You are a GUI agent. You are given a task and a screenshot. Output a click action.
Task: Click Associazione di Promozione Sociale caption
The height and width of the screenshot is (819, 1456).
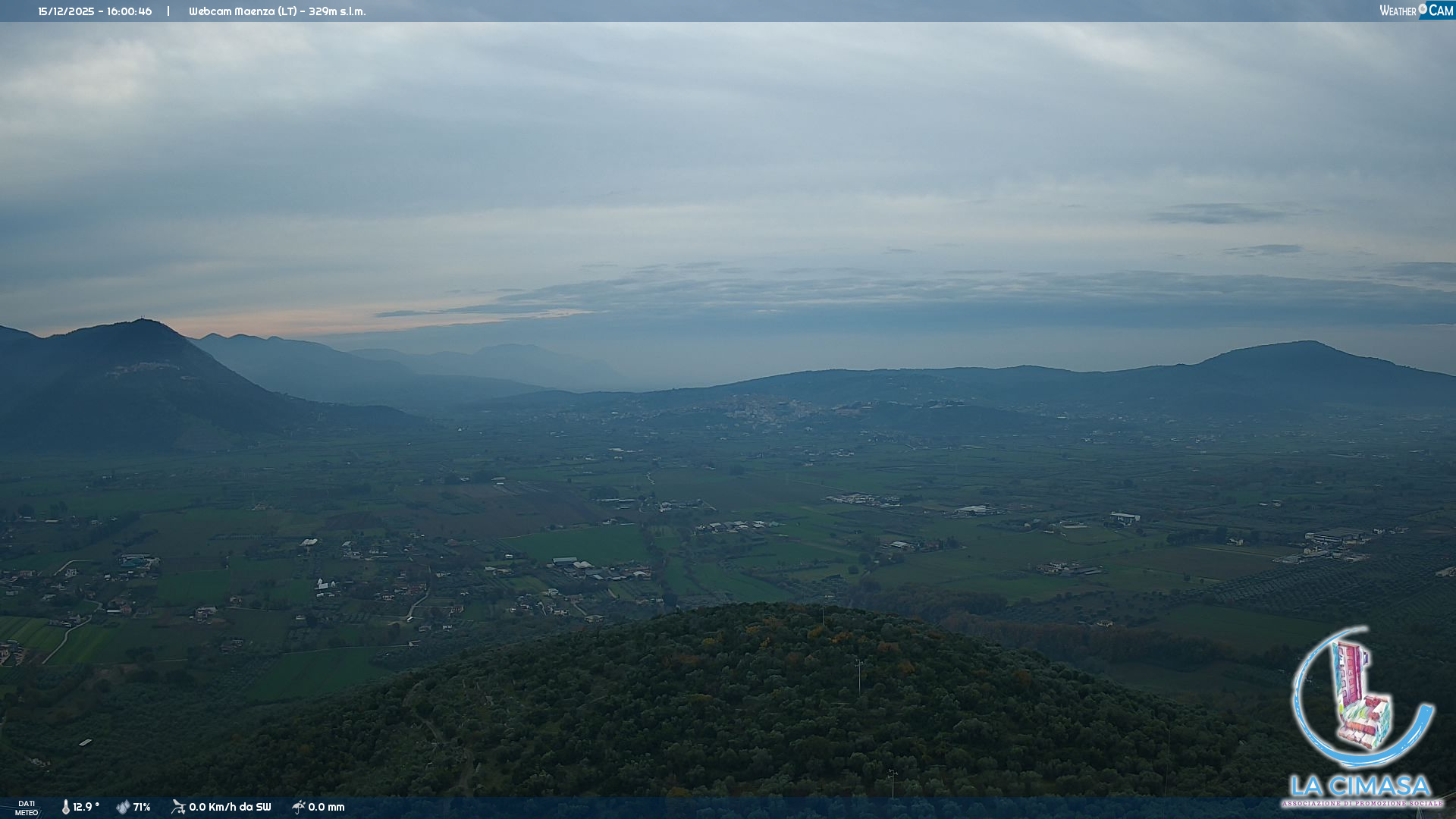point(1362,803)
